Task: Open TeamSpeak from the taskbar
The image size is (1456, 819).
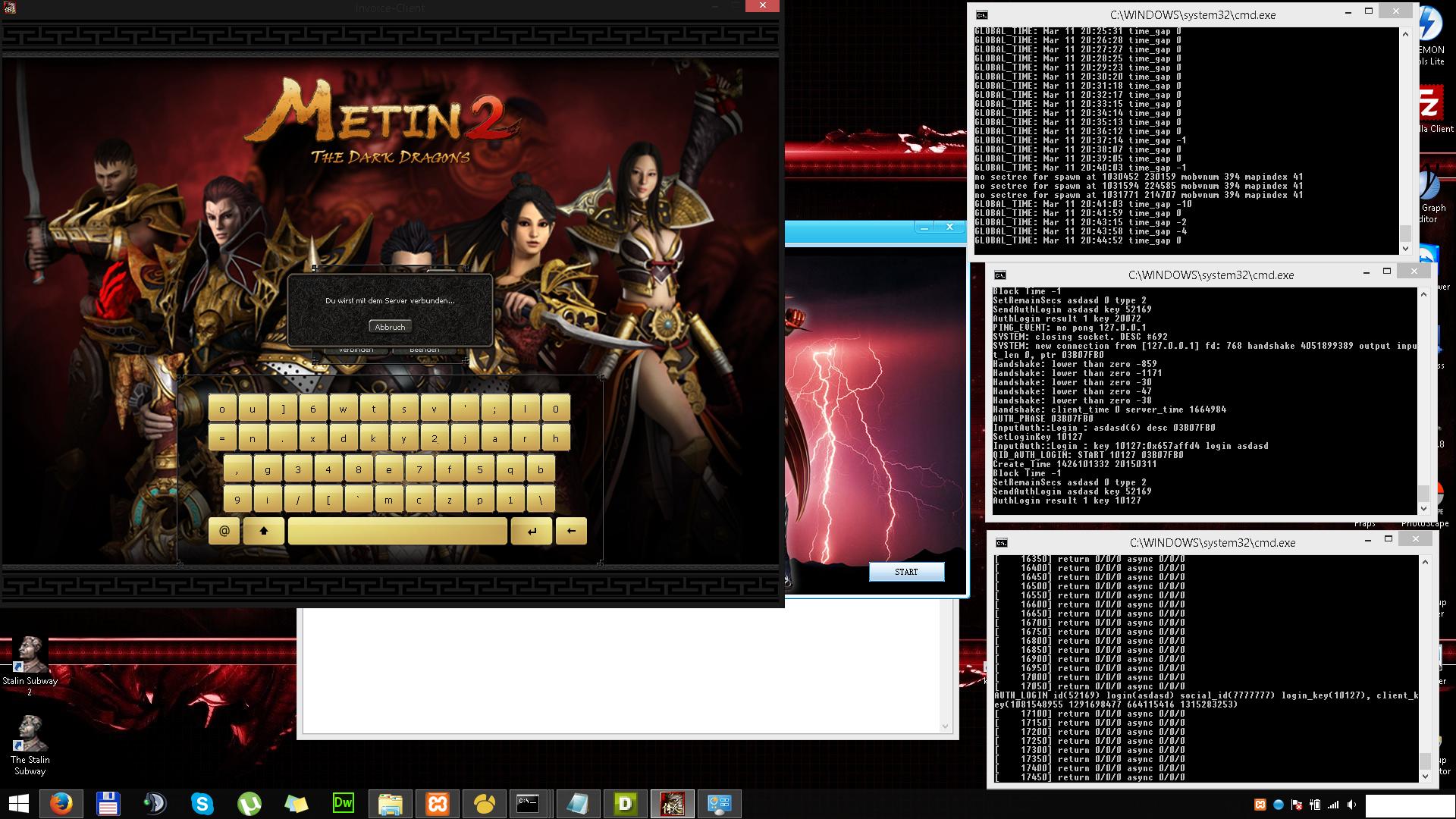Action: pos(155,804)
